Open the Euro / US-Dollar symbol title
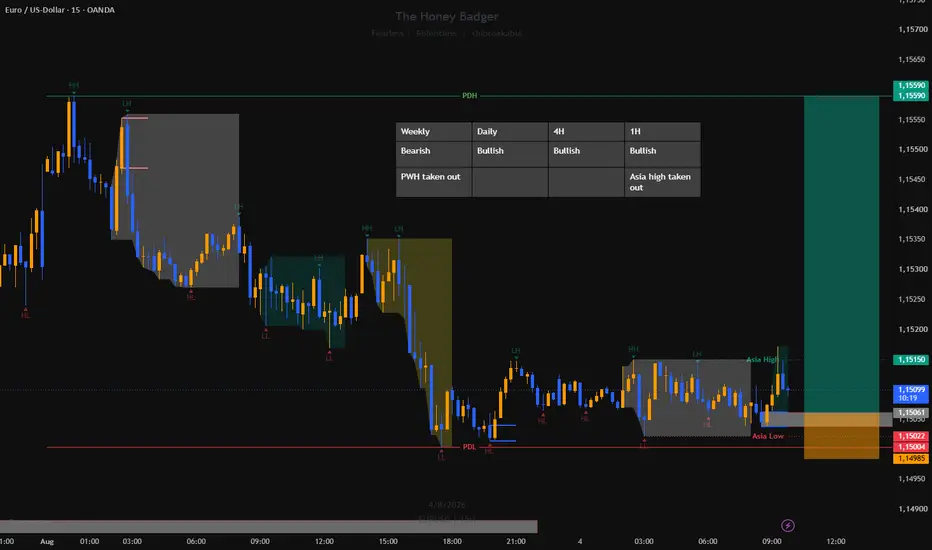The image size is (932, 550). pos(60,10)
